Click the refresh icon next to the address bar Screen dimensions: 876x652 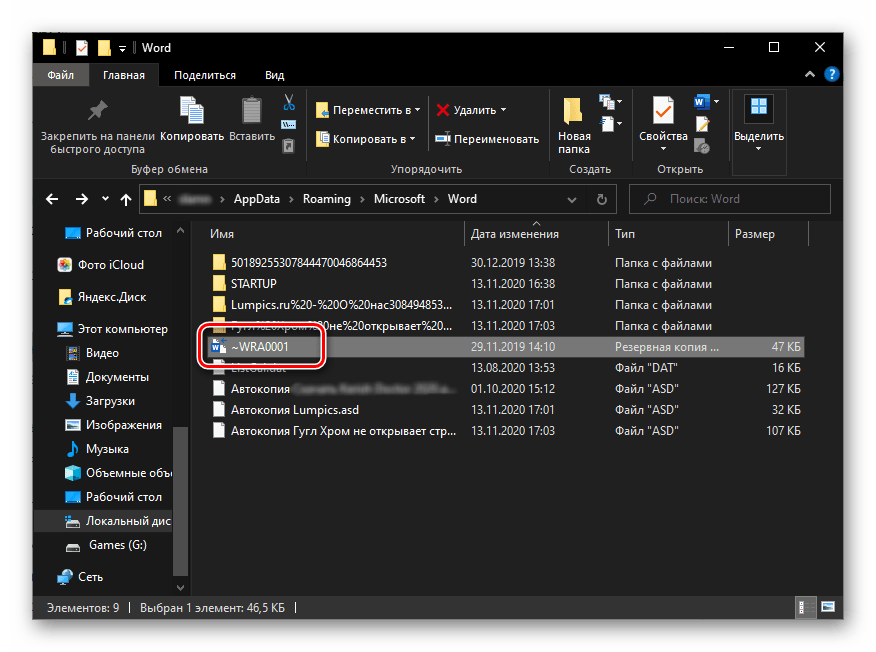click(x=602, y=199)
